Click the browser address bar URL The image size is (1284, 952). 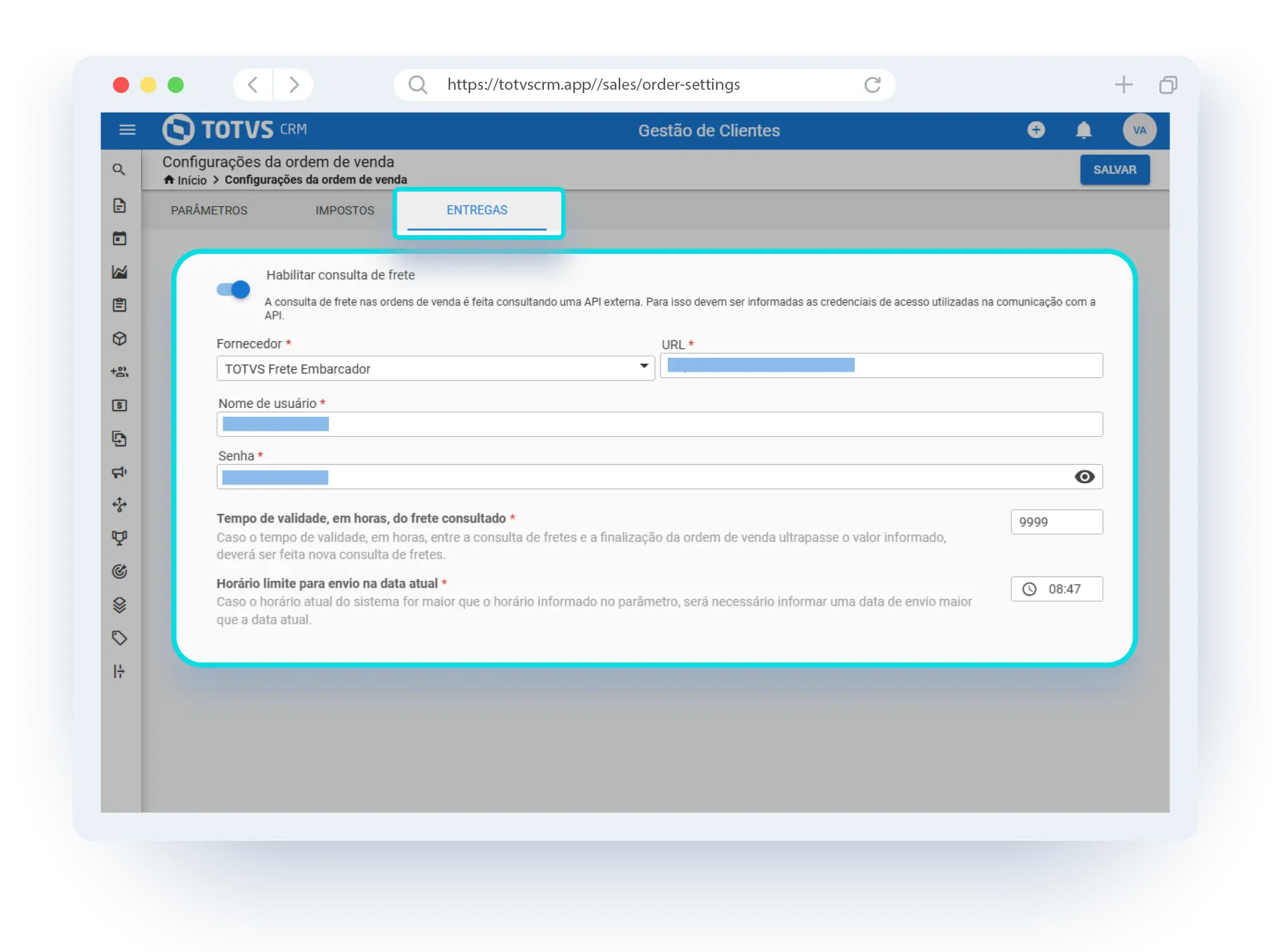point(593,84)
